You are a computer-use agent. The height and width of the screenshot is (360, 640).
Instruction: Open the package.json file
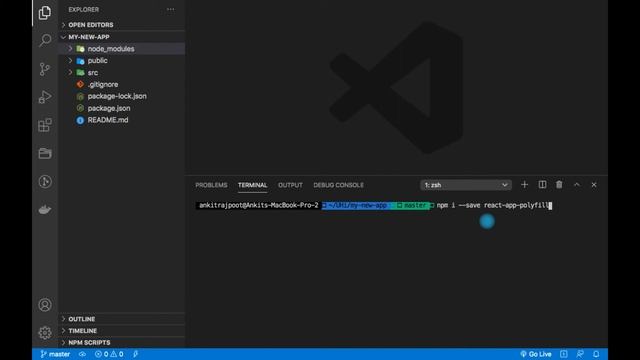coord(122,108)
